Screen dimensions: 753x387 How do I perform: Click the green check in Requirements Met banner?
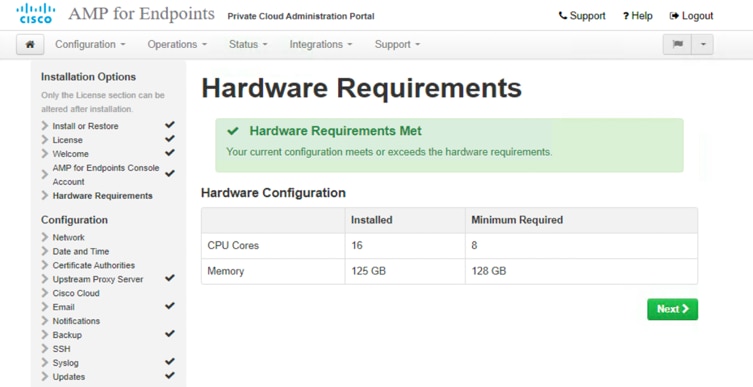pos(233,131)
